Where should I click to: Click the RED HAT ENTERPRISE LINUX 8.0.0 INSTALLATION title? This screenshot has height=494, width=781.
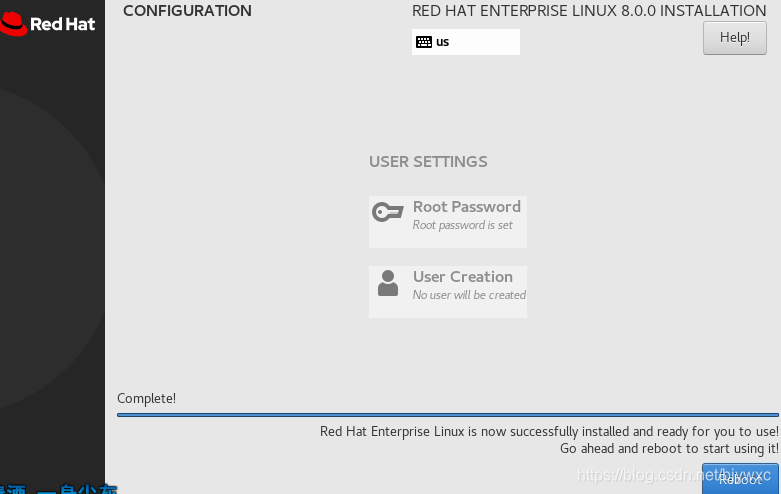pos(589,11)
